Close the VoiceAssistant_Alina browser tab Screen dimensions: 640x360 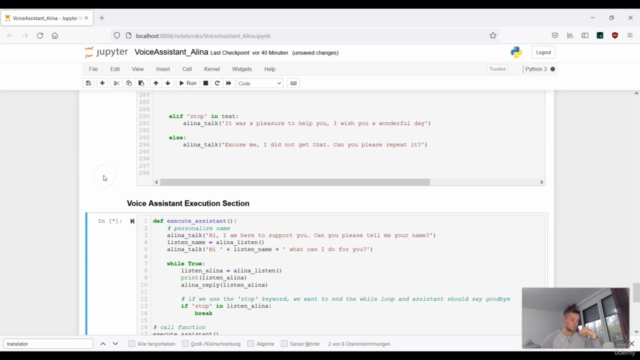coord(86,18)
